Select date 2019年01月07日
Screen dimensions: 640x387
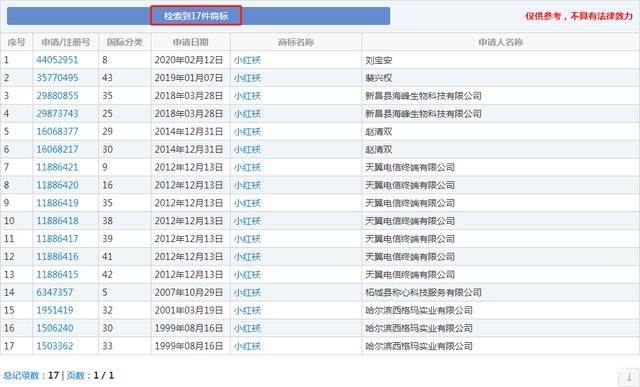(189, 78)
